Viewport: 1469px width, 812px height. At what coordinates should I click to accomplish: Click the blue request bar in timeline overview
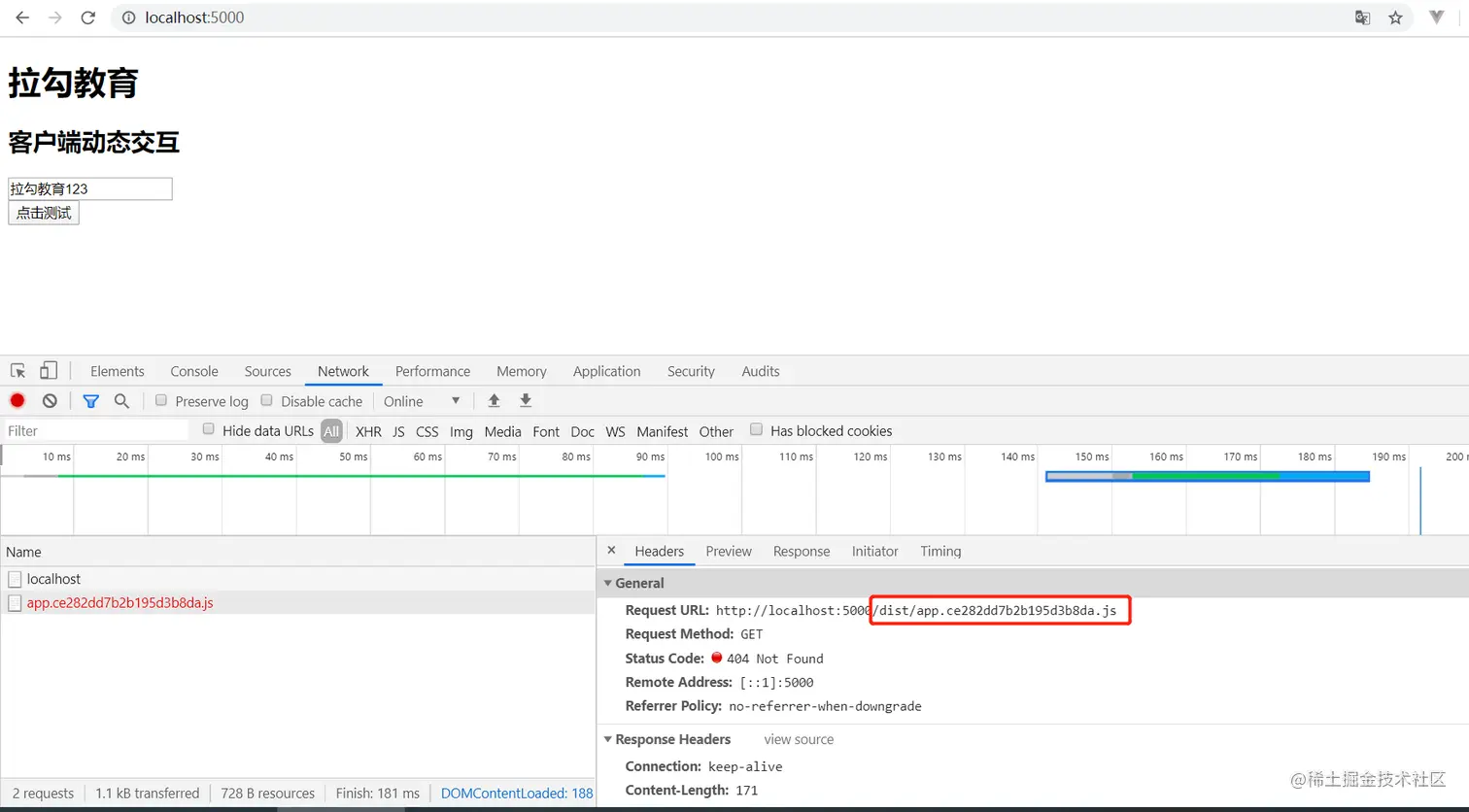coord(1208,476)
